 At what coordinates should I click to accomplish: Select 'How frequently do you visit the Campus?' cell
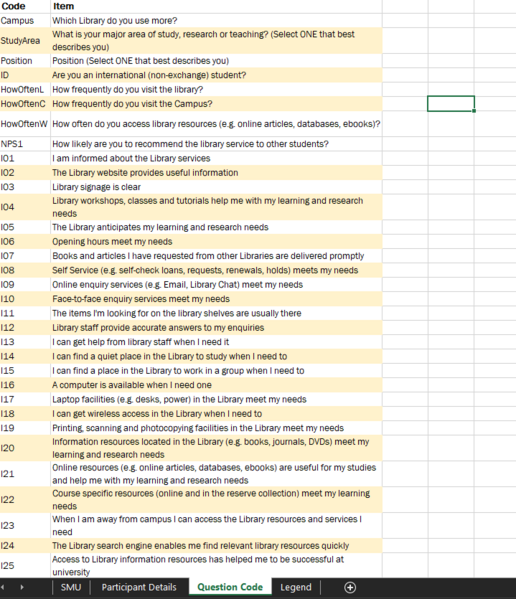click(x=216, y=104)
